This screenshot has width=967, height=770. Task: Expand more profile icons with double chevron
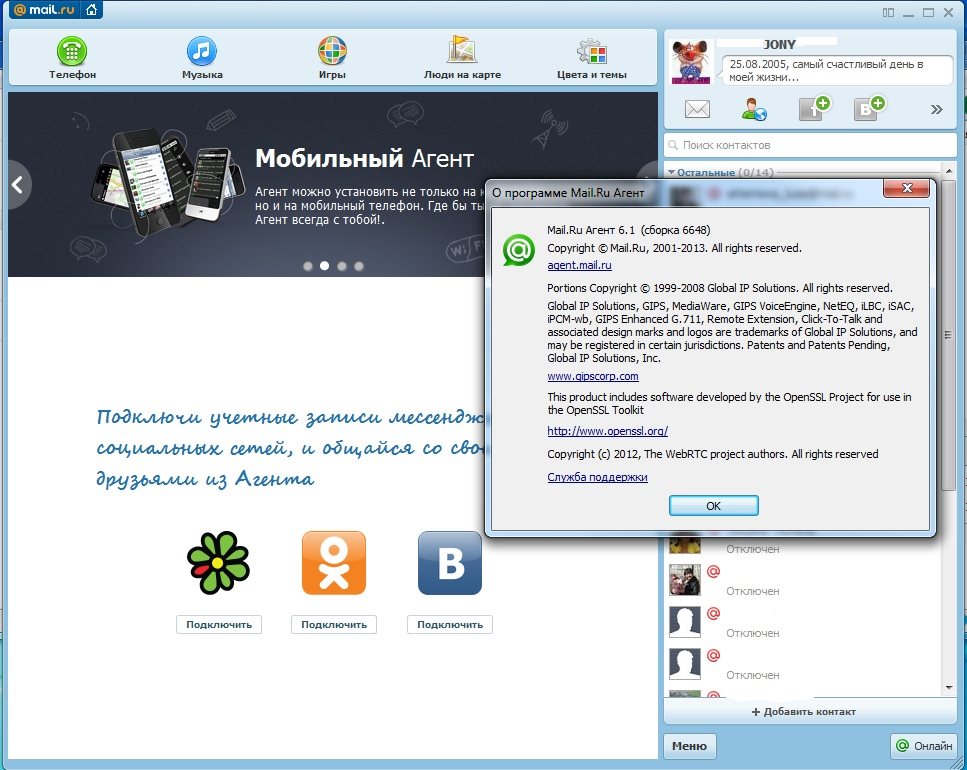click(x=937, y=110)
